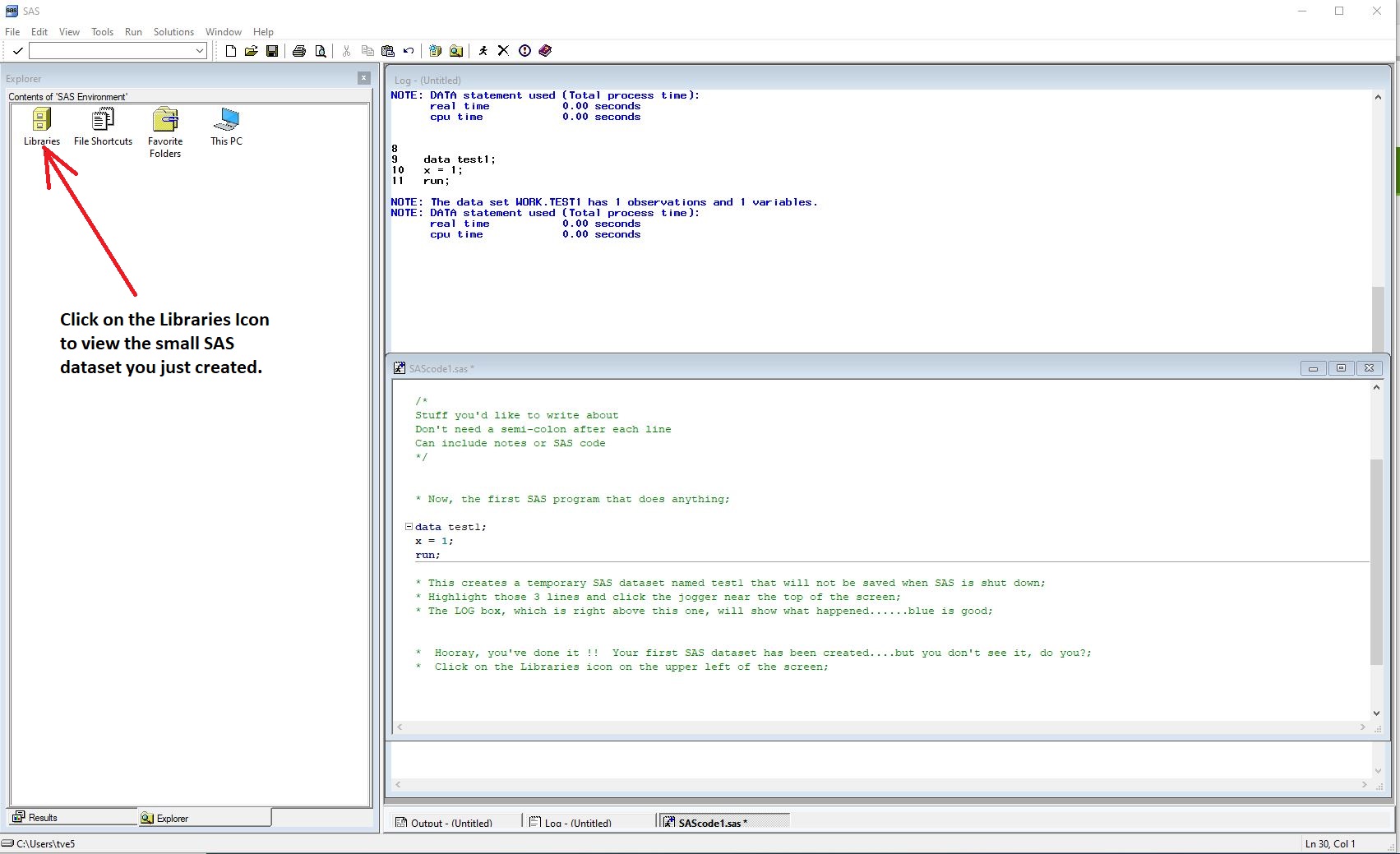Image resolution: width=1400 pixels, height=854 pixels.
Task: Click the Save disk icon
Action: coord(272,51)
